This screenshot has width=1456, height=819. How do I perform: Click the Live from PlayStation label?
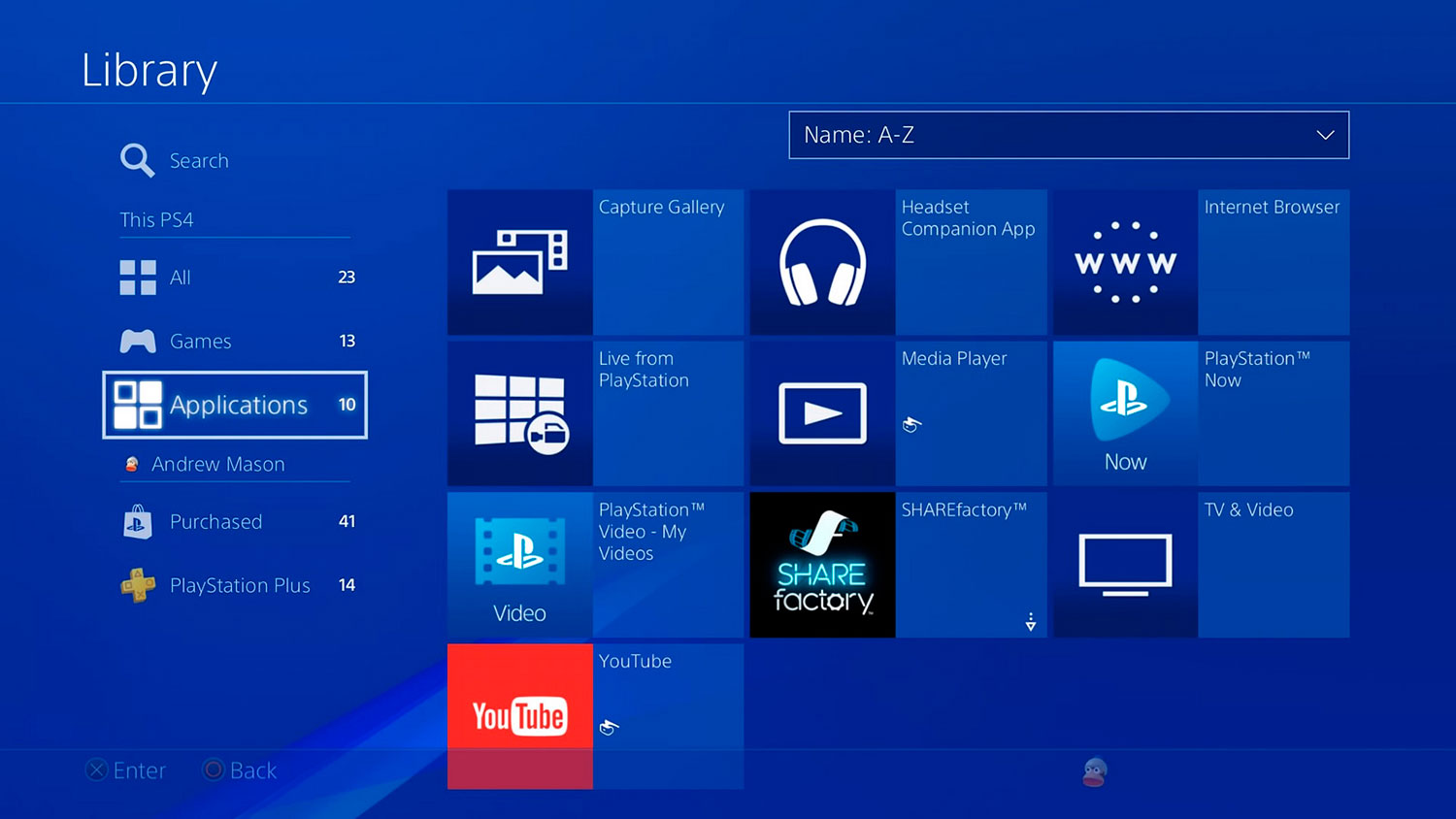point(644,370)
